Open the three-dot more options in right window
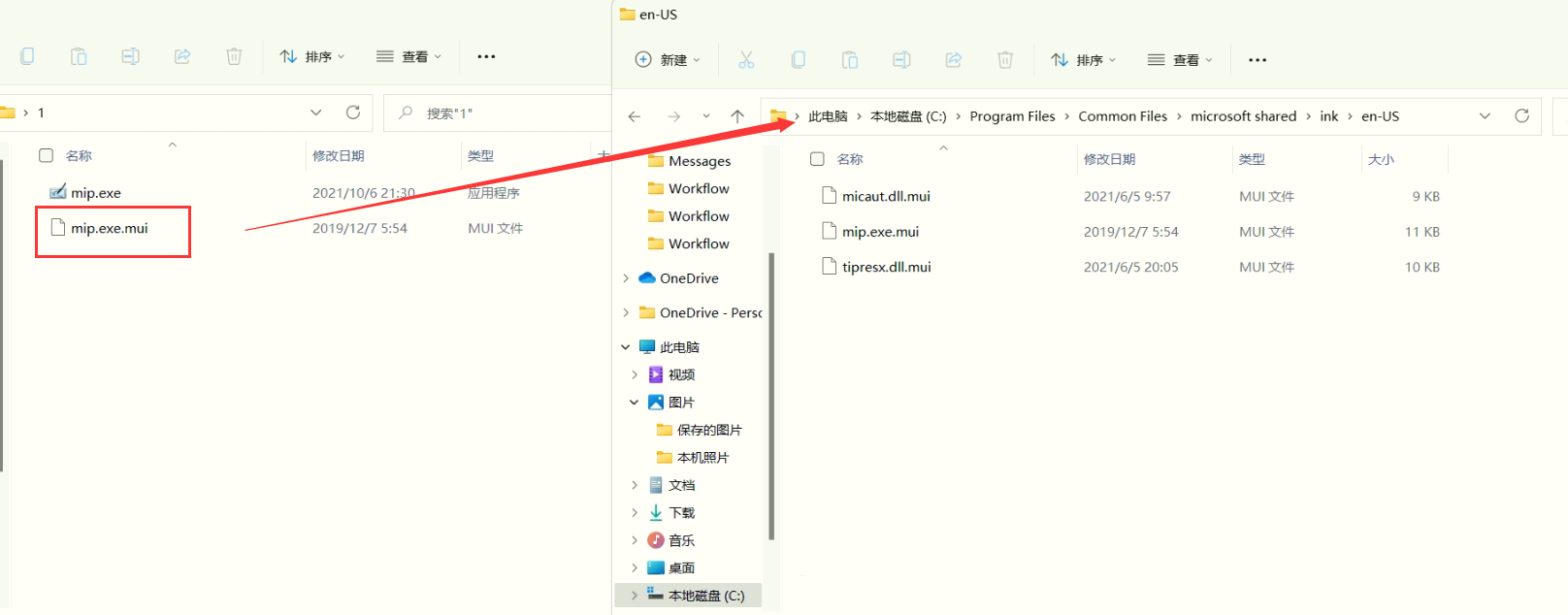 [1258, 60]
